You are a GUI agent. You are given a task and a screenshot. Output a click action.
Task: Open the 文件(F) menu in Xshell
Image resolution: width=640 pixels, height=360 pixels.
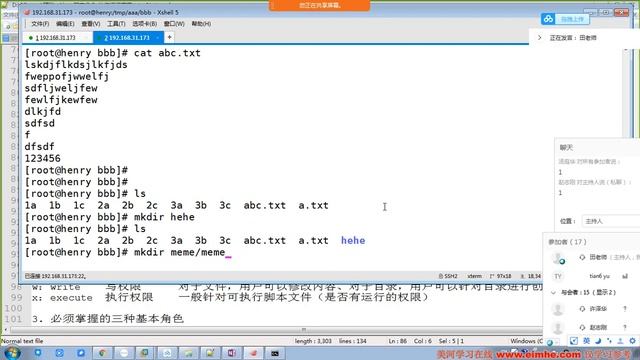pos(40,24)
